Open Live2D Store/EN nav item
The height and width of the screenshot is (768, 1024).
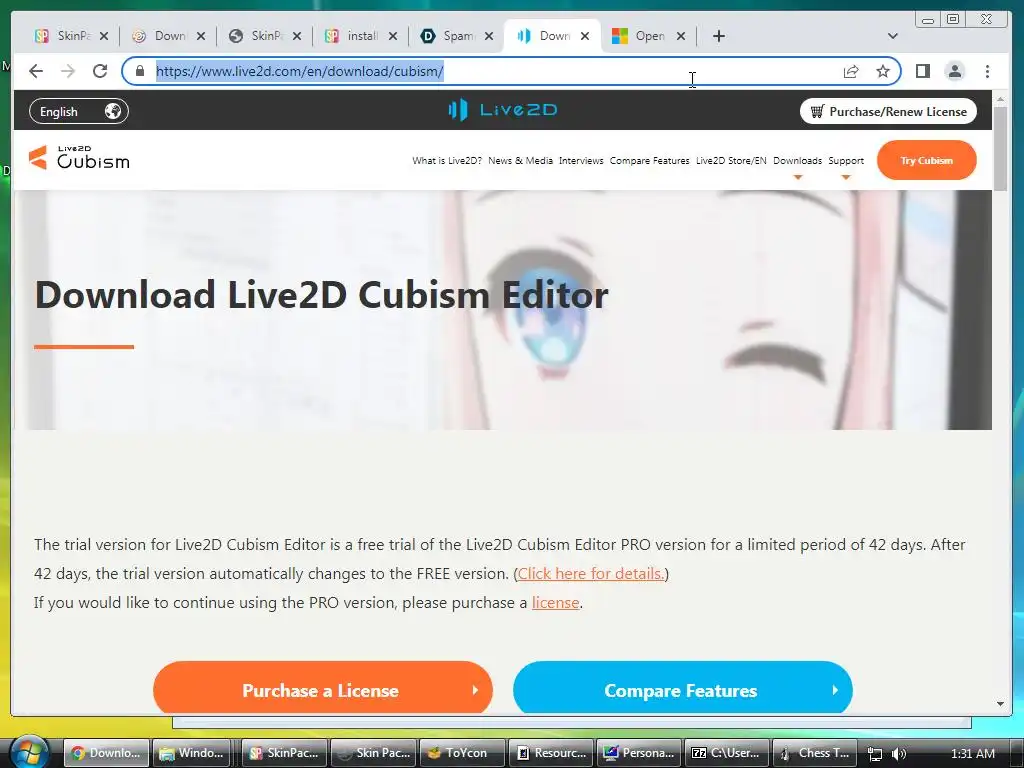coord(731,161)
